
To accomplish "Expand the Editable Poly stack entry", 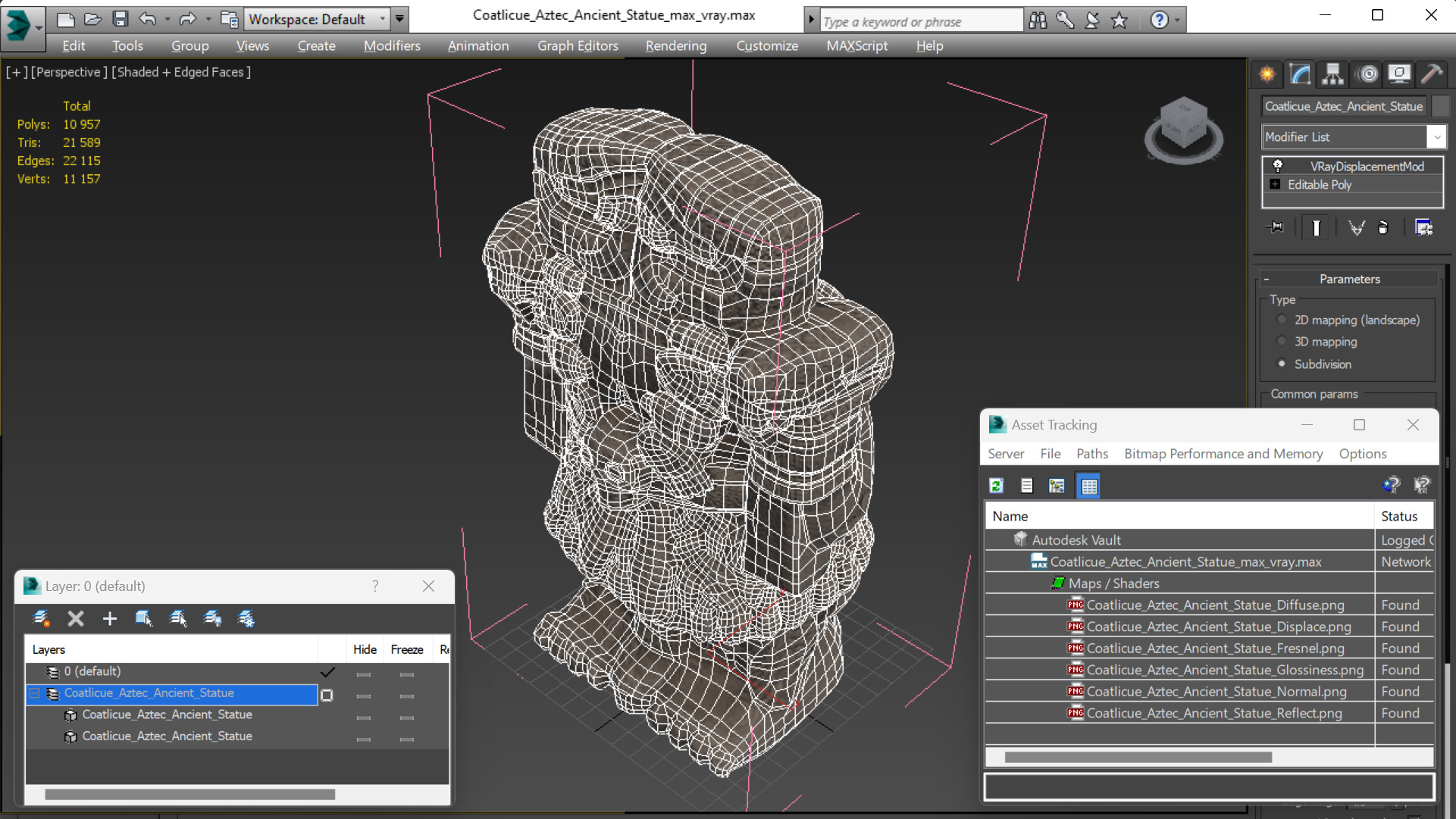I will [1275, 184].
